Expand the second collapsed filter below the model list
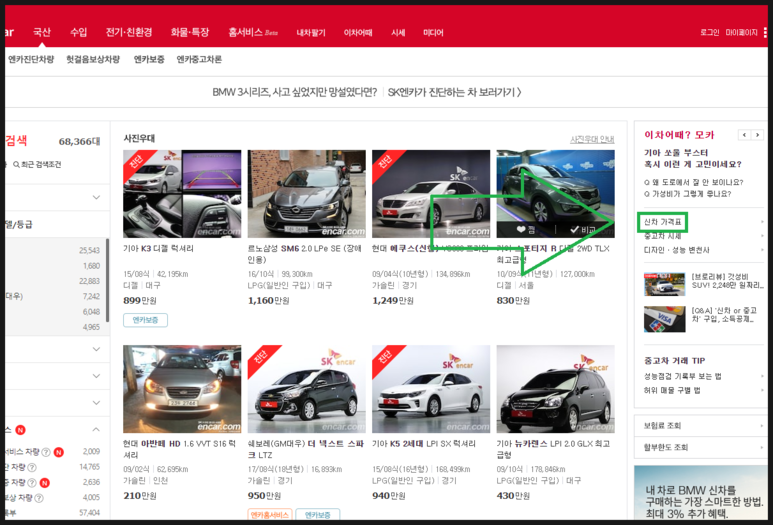The height and width of the screenshot is (525, 773). [96, 376]
